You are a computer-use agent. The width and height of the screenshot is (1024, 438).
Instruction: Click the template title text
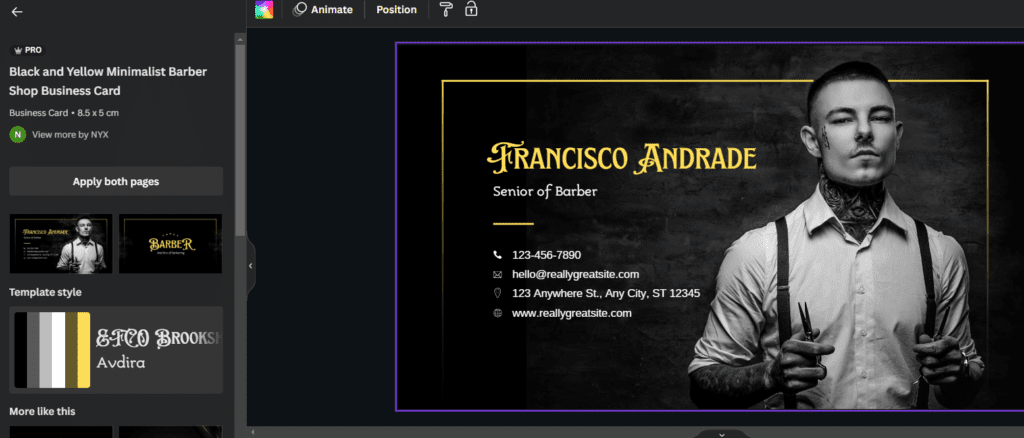tap(108, 81)
